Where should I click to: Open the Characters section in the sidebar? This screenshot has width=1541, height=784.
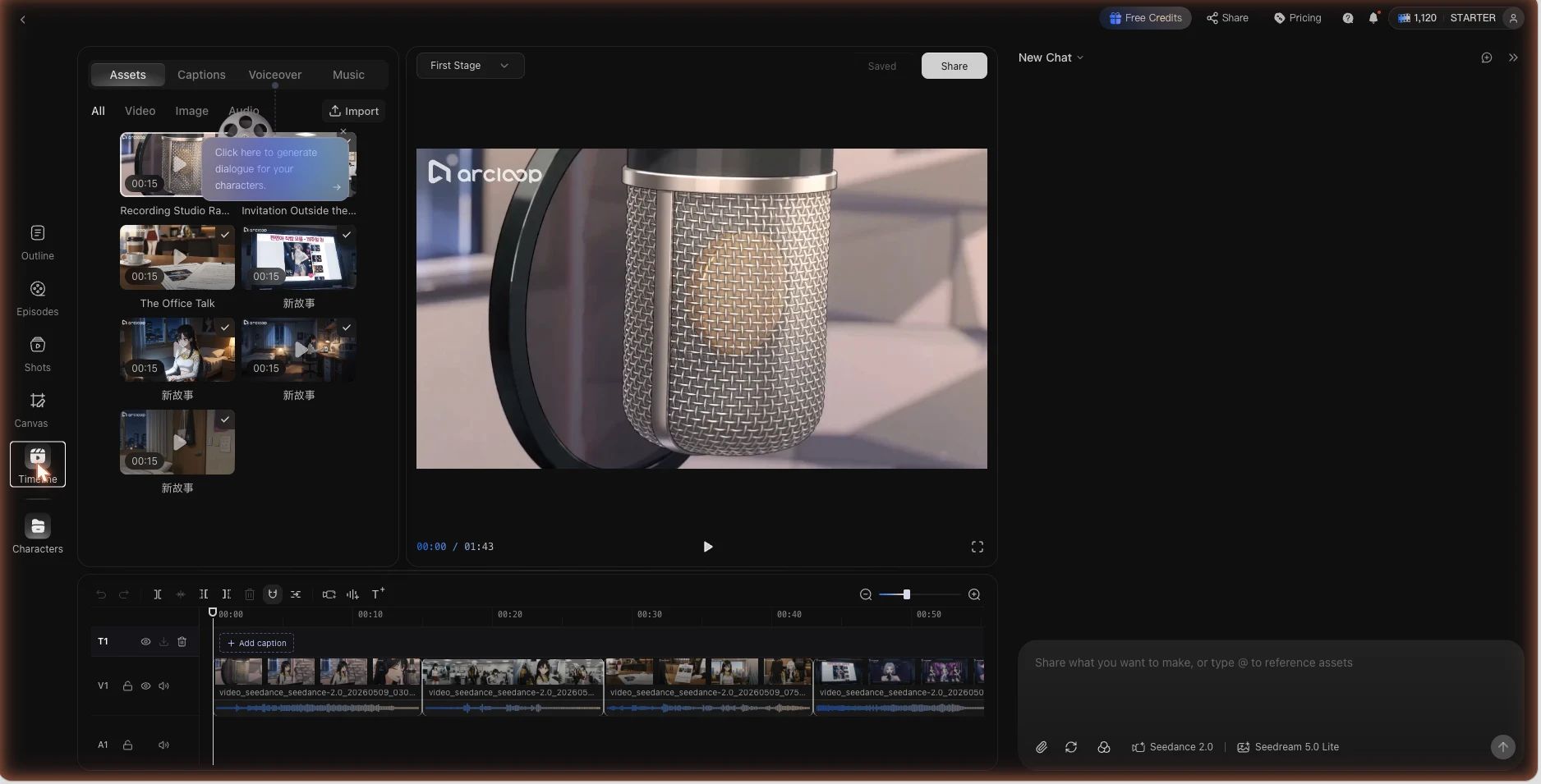[x=38, y=534]
